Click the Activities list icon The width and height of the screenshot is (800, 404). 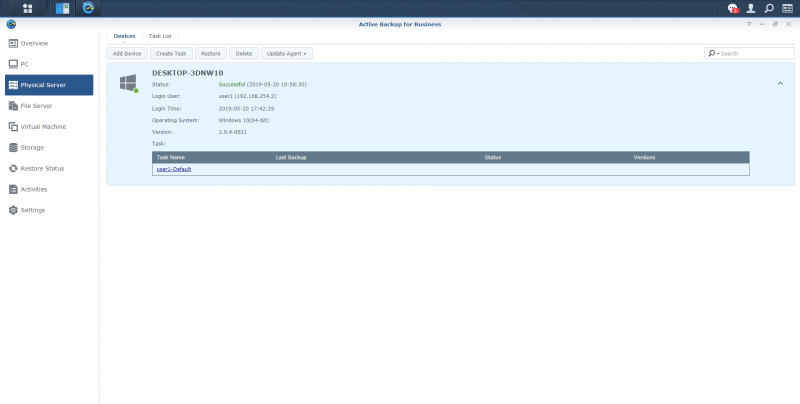pyautogui.click(x=13, y=189)
